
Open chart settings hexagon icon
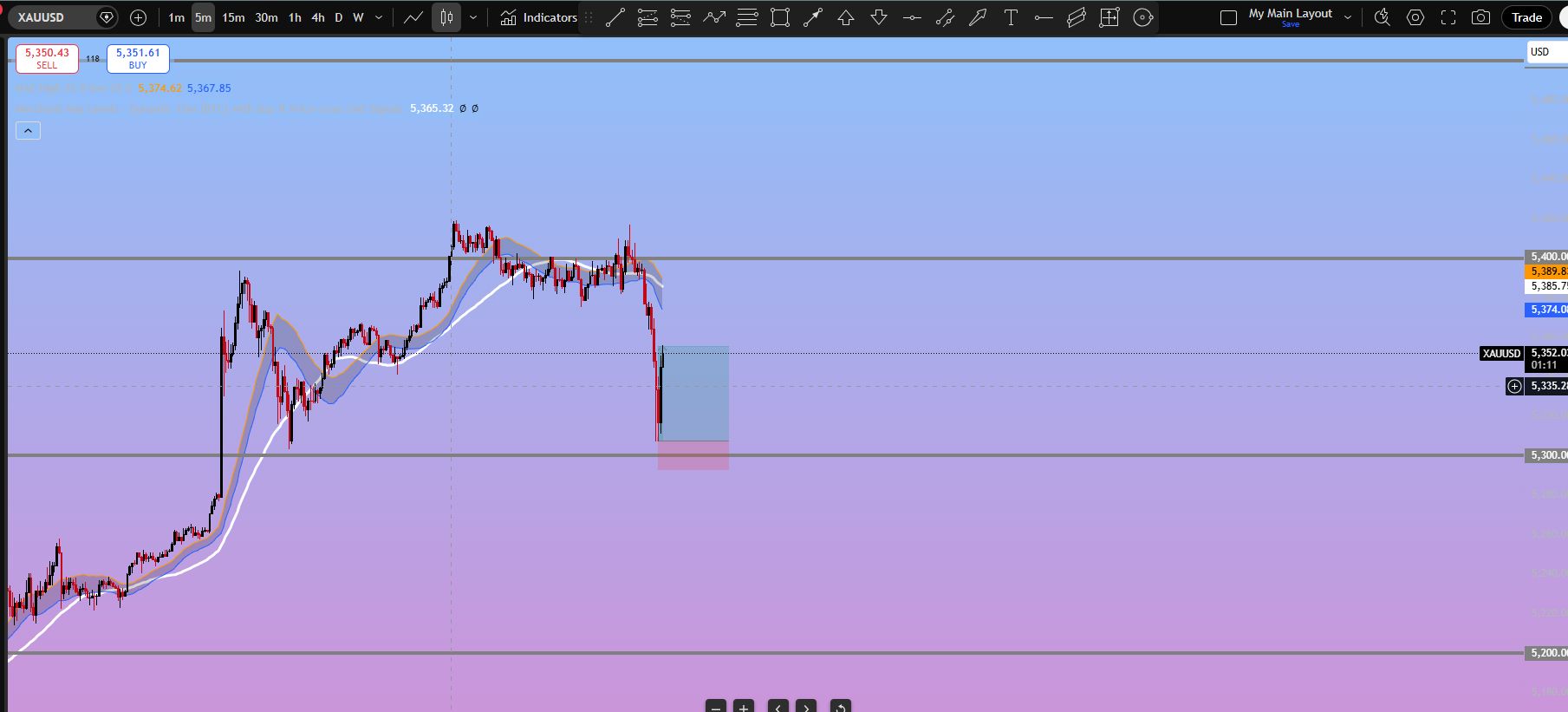(1415, 17)
